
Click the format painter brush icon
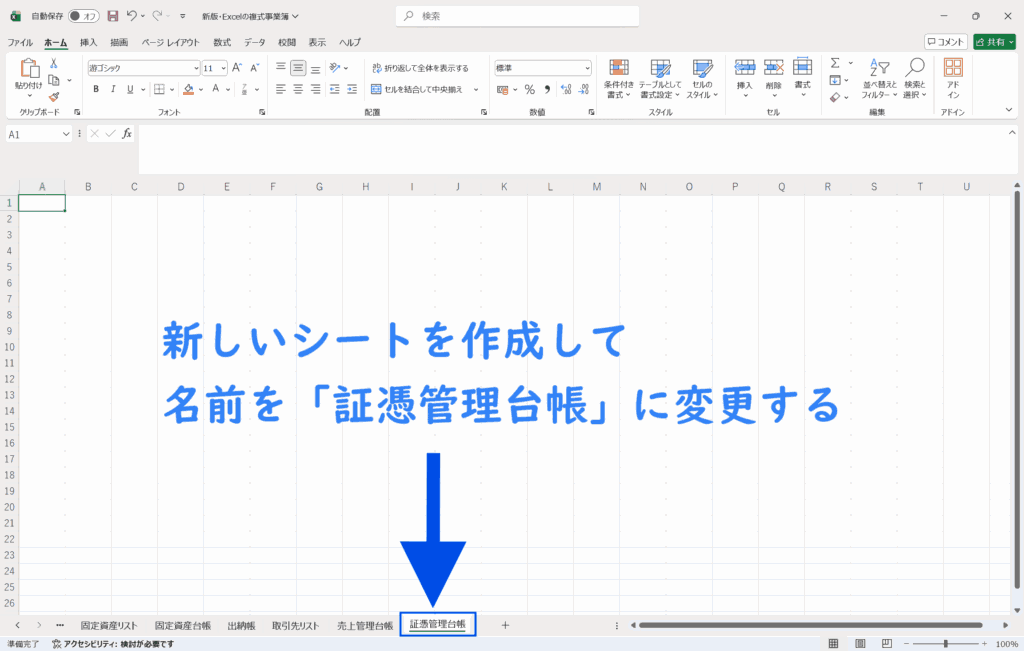(54, 97)
